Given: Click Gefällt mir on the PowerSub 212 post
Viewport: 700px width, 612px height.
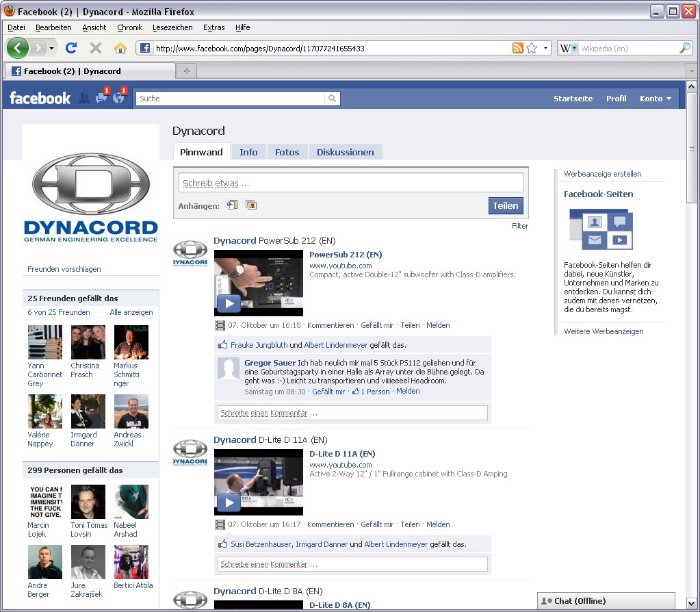Looking at the screenshot, I should pyautogui.click(x=377, y=325).
